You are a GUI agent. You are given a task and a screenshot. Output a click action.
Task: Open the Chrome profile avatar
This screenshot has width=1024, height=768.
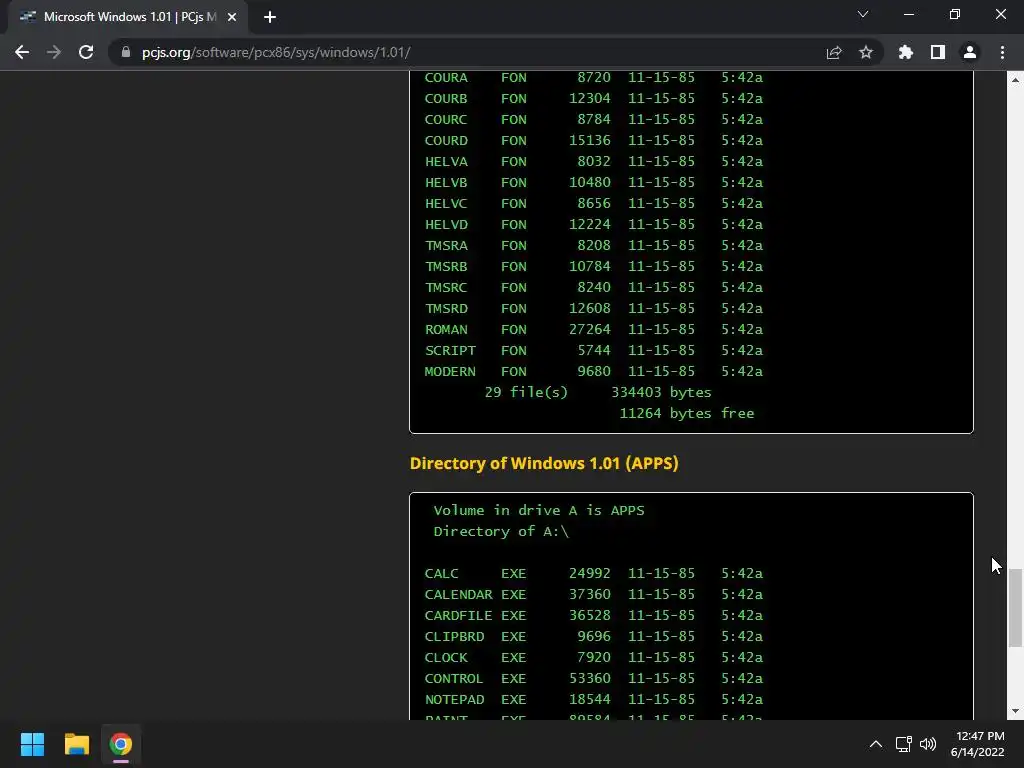point(970,52)
